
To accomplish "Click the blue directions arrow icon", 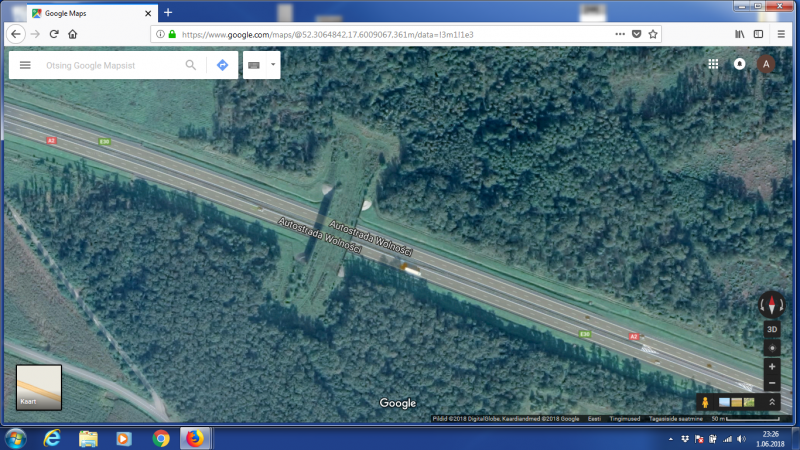I will click(x=222, y=65).
